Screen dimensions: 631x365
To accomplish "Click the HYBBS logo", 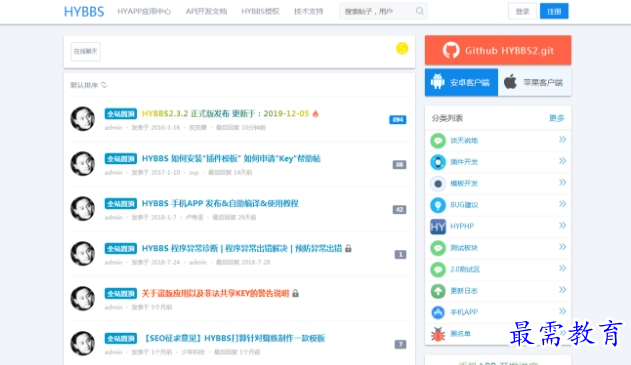I will click(x=84, y=11).
